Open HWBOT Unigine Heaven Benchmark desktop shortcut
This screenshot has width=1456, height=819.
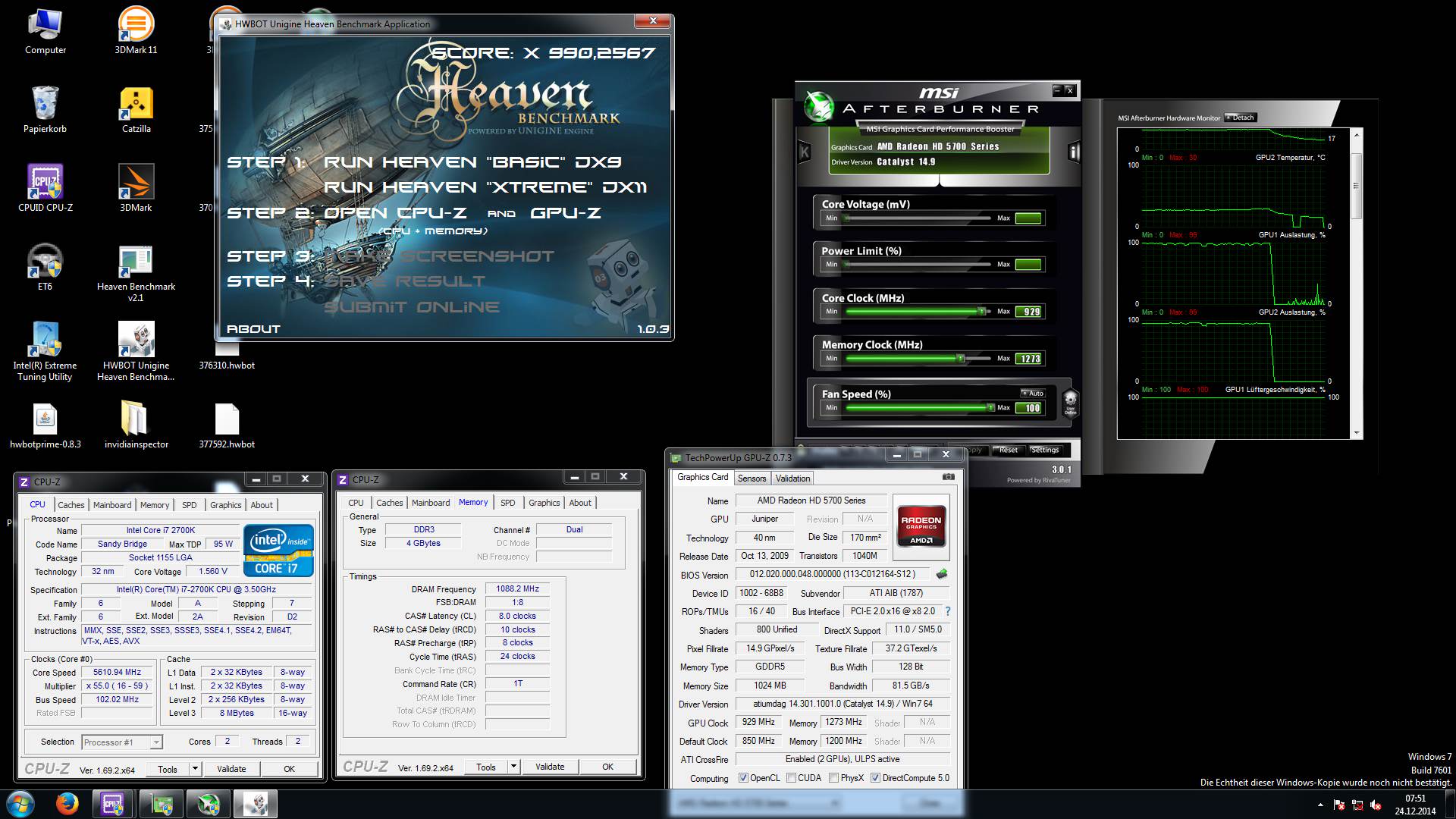pos(136,351)
